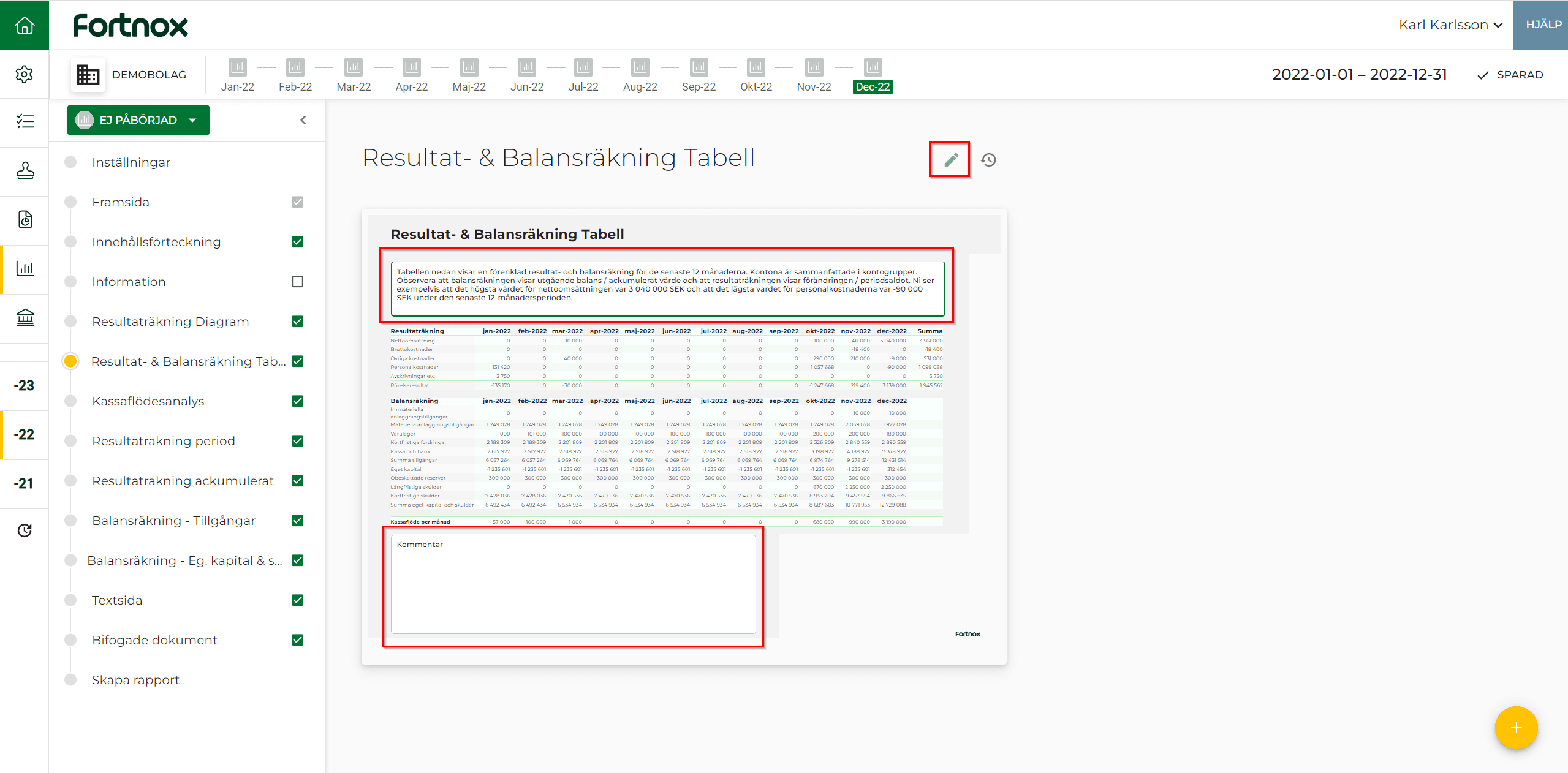The image size is (1568, 773).
Task: Click inside the Kommentar text box
Action: [573, 584]
